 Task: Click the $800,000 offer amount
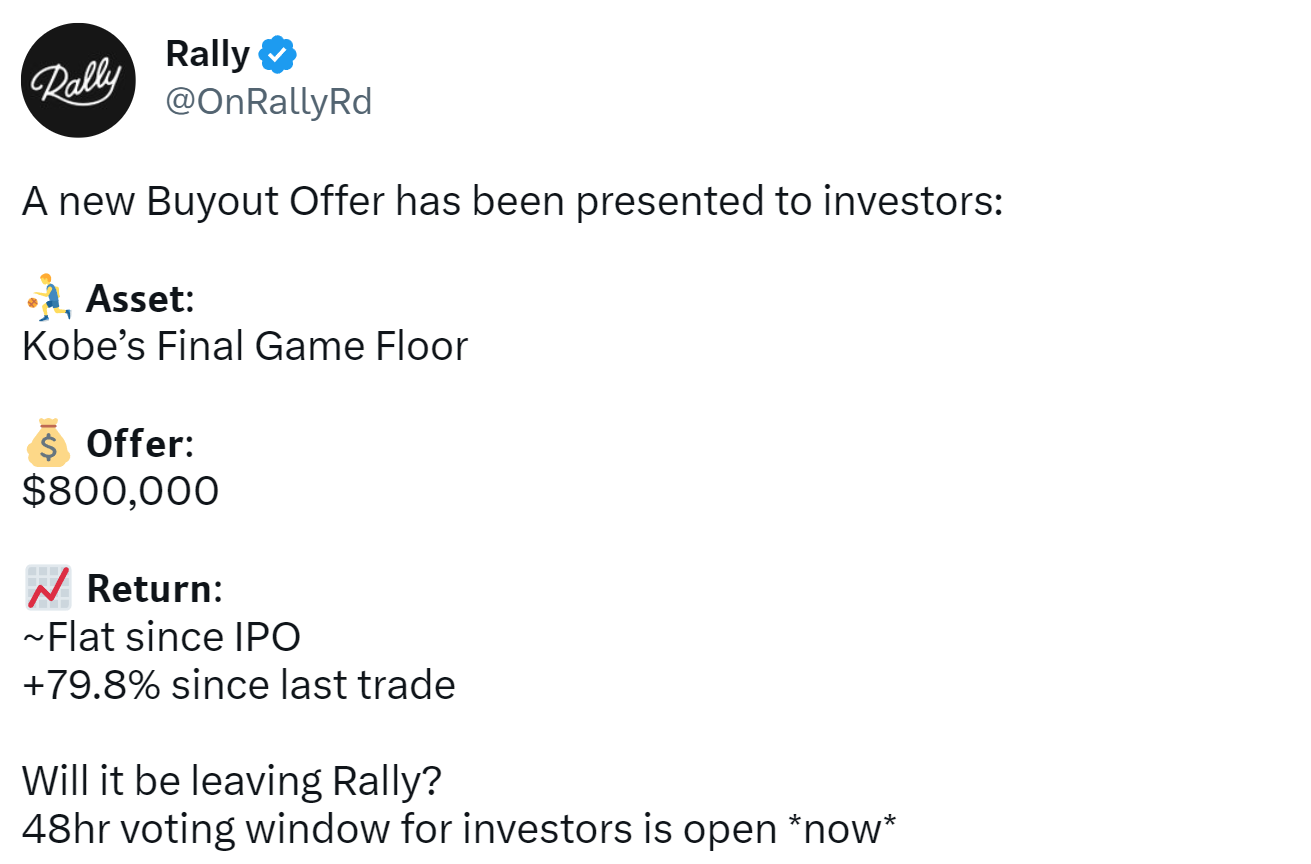(x=120, y=491)
